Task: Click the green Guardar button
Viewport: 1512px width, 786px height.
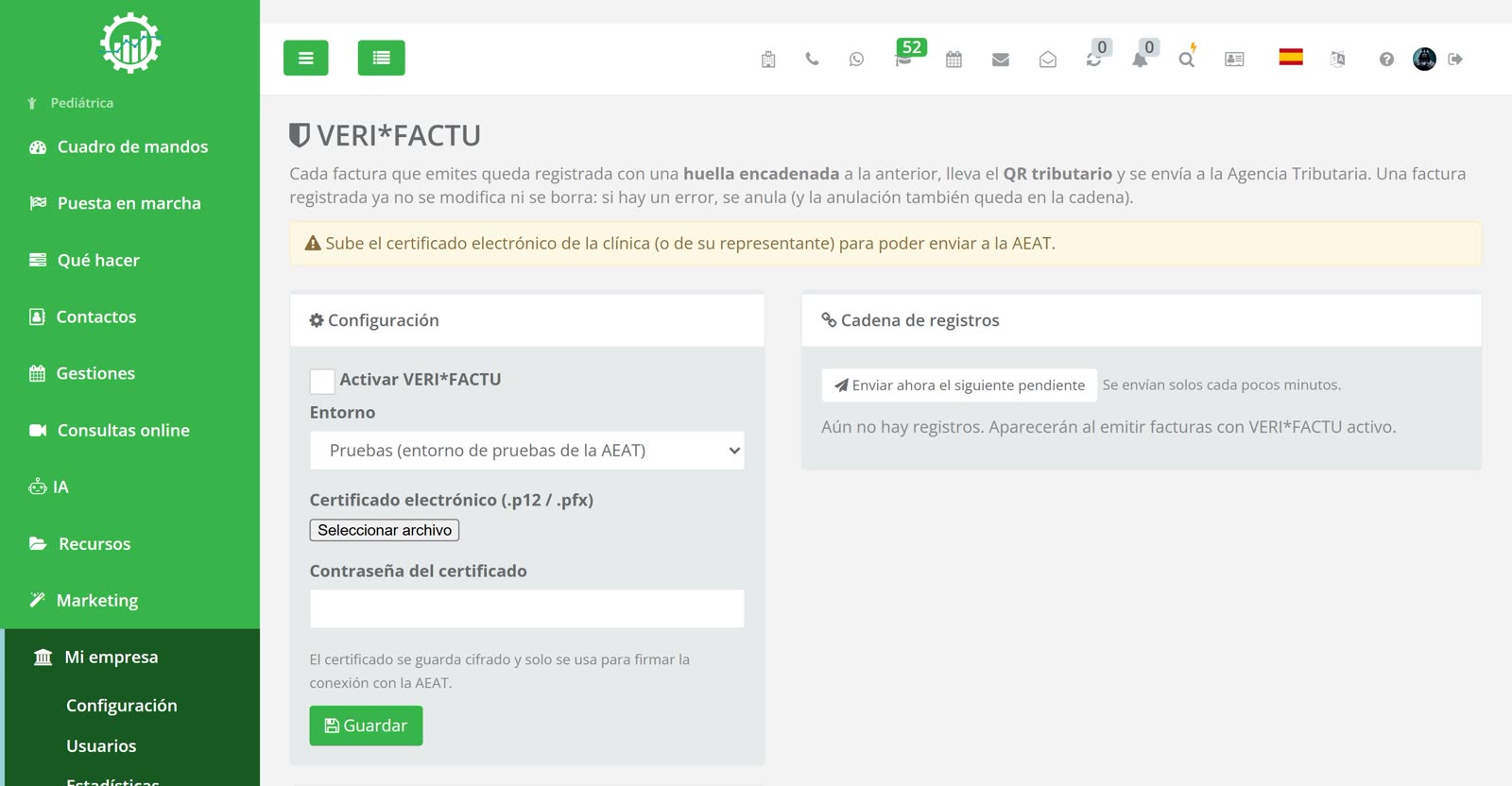Action: (x=366, y=726)
